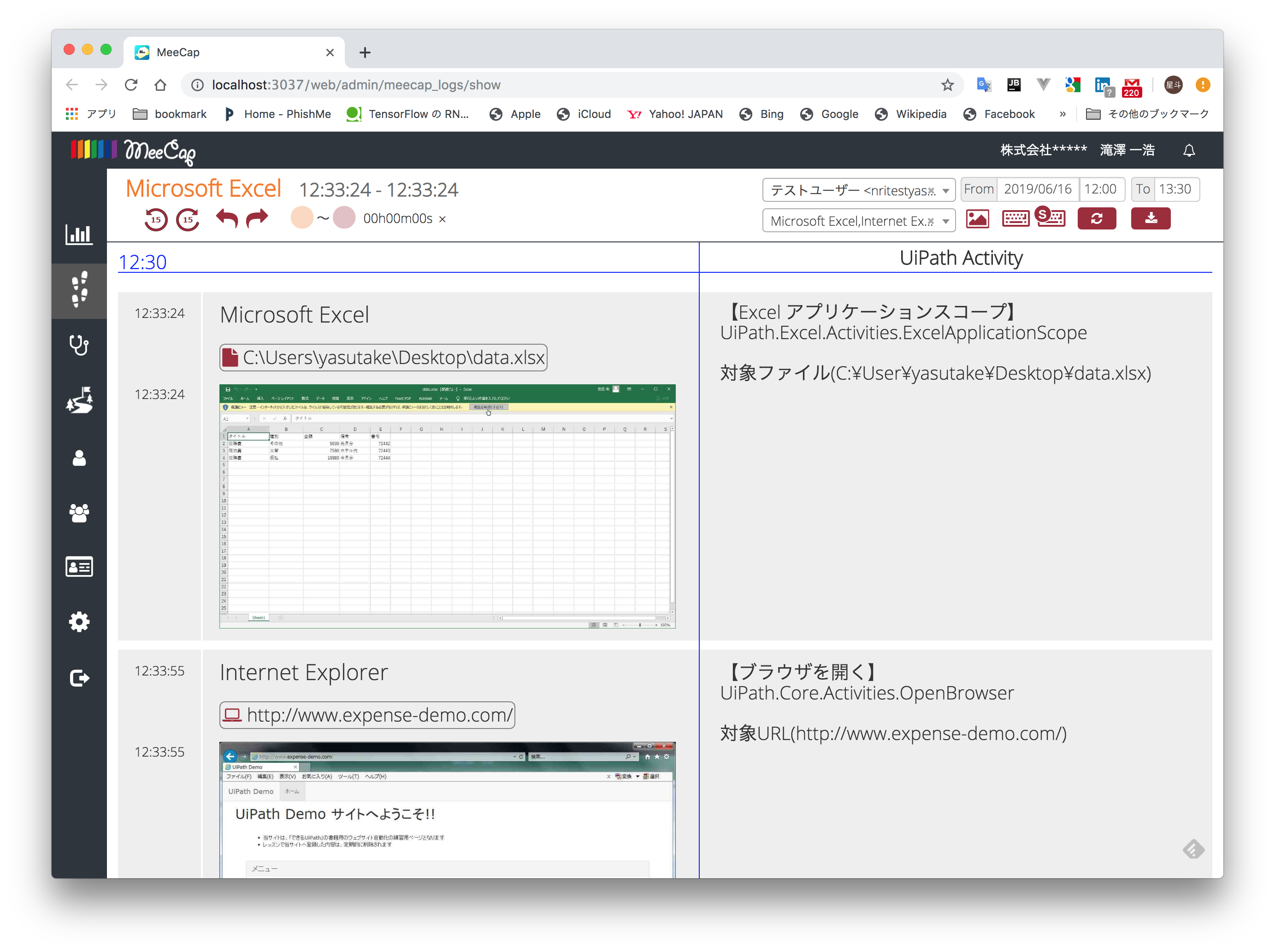Image resolution: width=1275 pixels, height=952 pixels.
Task: Open the stethoscope diagnosis sidebar icon
Action: coord(79,345)
